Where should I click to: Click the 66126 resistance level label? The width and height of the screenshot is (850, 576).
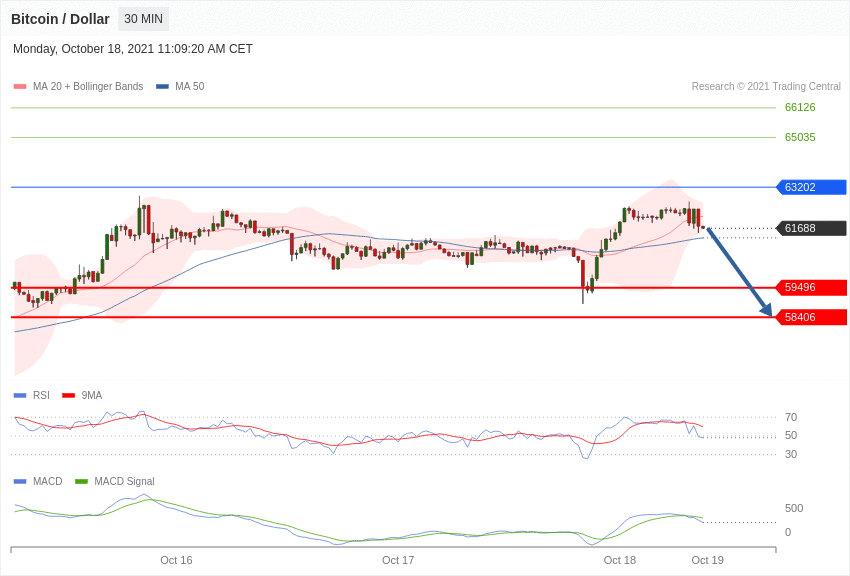pyautogui.click(x=800, y=107)
